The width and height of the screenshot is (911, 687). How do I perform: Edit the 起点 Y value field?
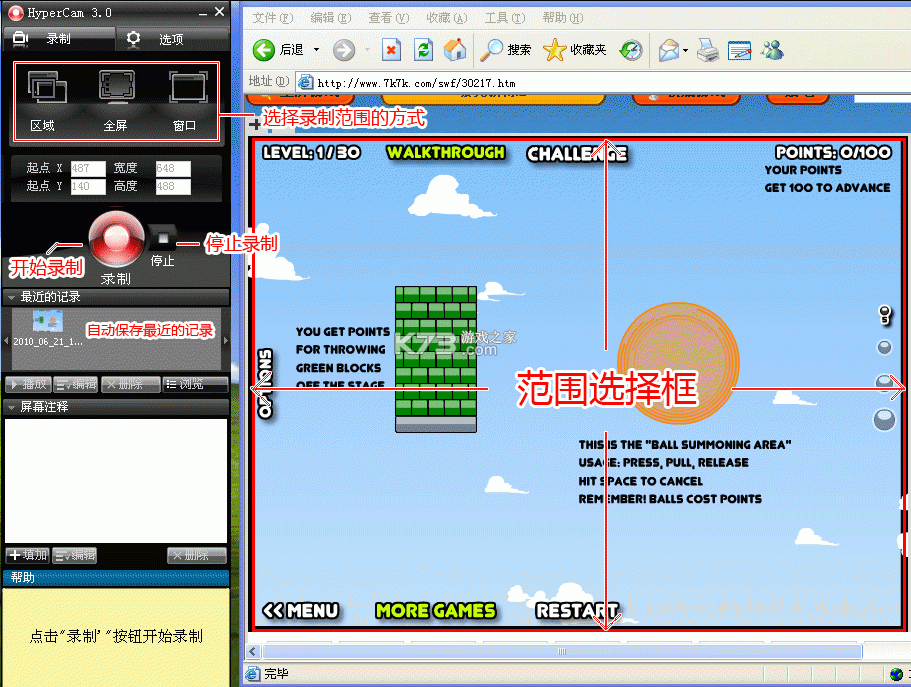[x=88, y=187]
